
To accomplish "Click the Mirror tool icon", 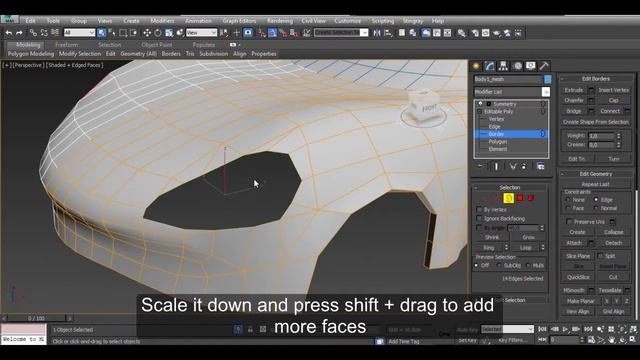I will [x=377, y=33].
